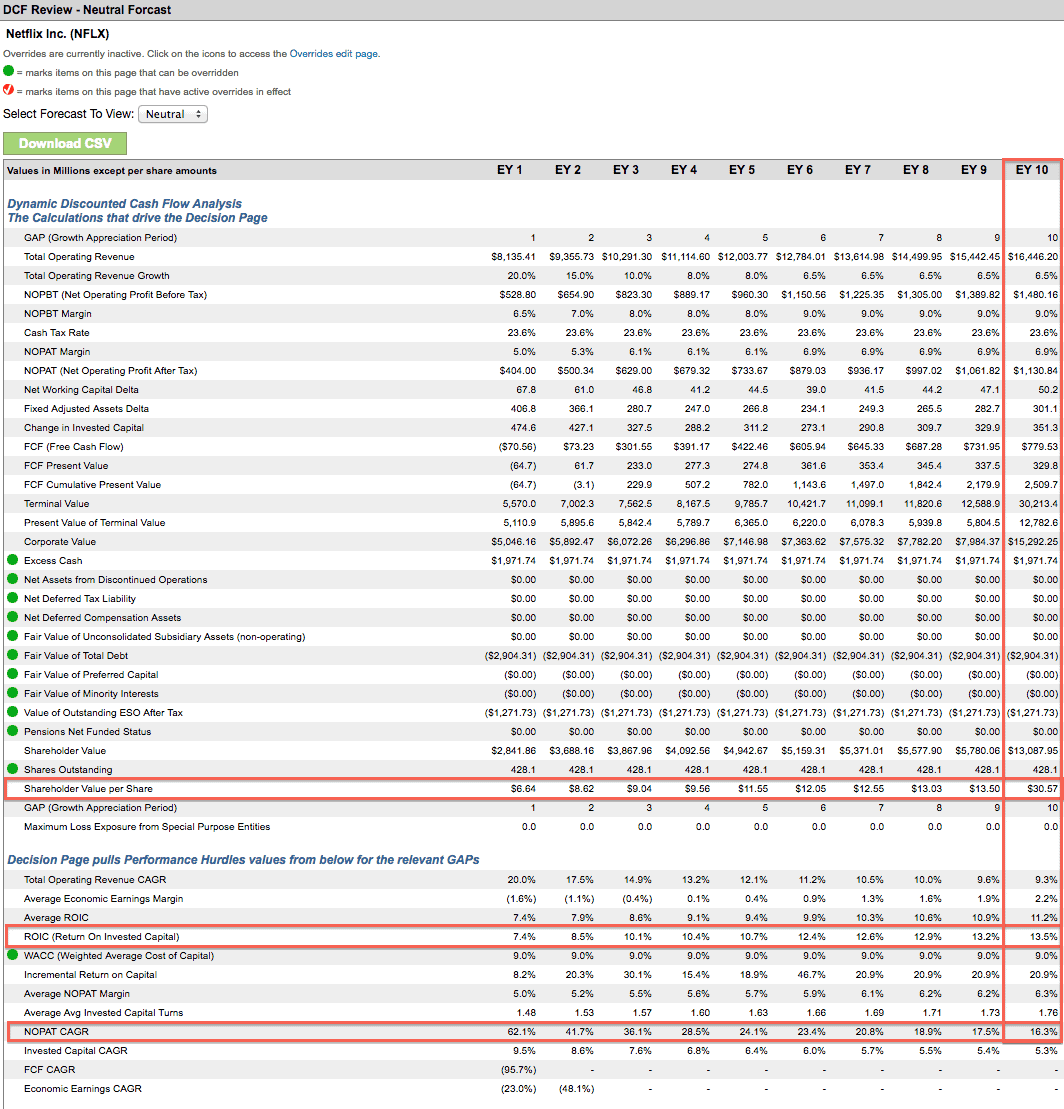Click the EY 2 column header
1064x1109 pixels.
coord(567,170)
